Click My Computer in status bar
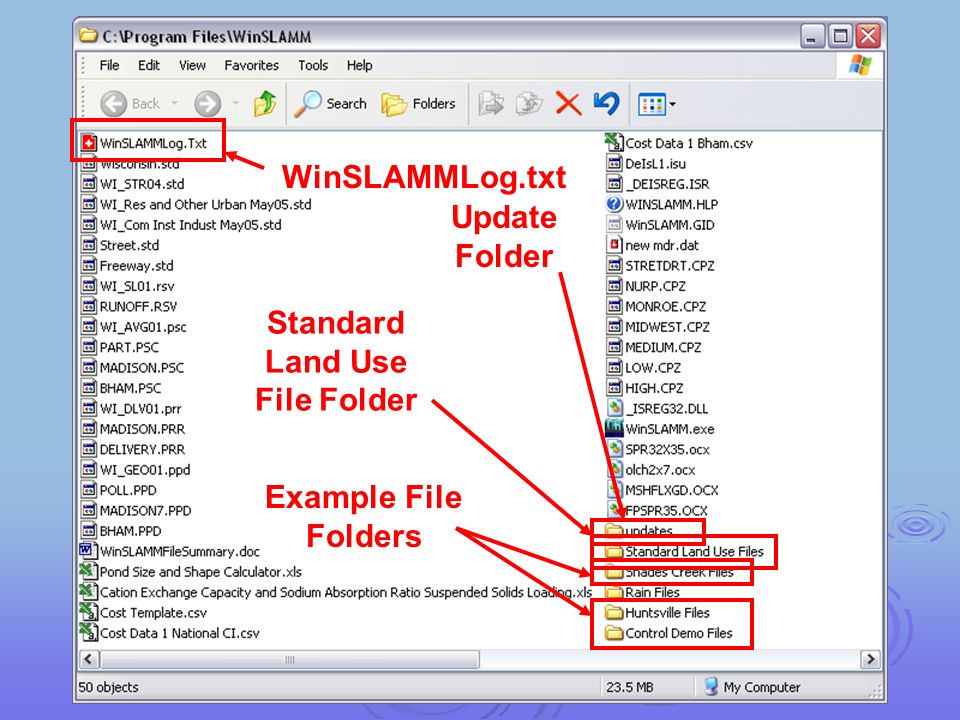Screen dimensions: 960x720 pyautogui.click(x=752, y=687)
